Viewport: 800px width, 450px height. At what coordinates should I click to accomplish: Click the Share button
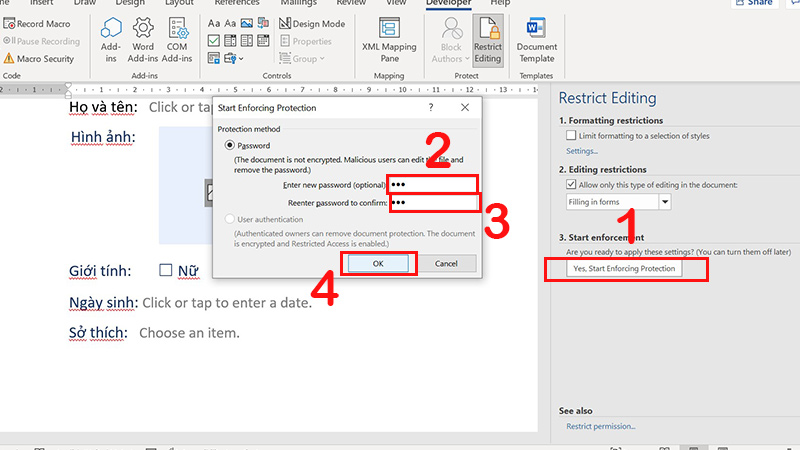tap(754, 3)
